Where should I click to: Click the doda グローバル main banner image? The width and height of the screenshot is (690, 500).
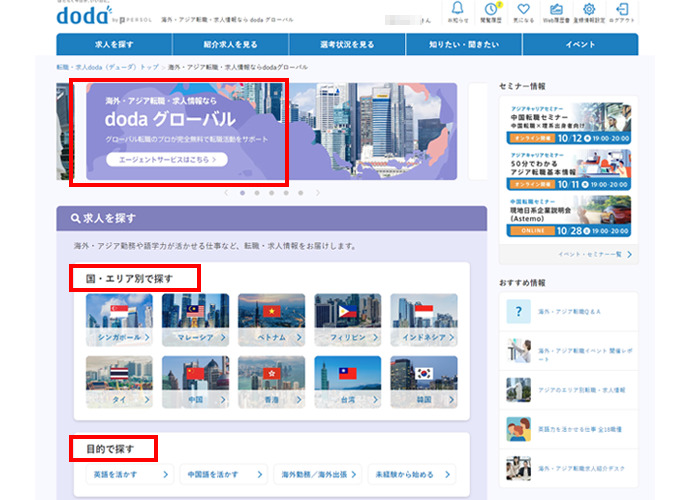tap(272, 131)
